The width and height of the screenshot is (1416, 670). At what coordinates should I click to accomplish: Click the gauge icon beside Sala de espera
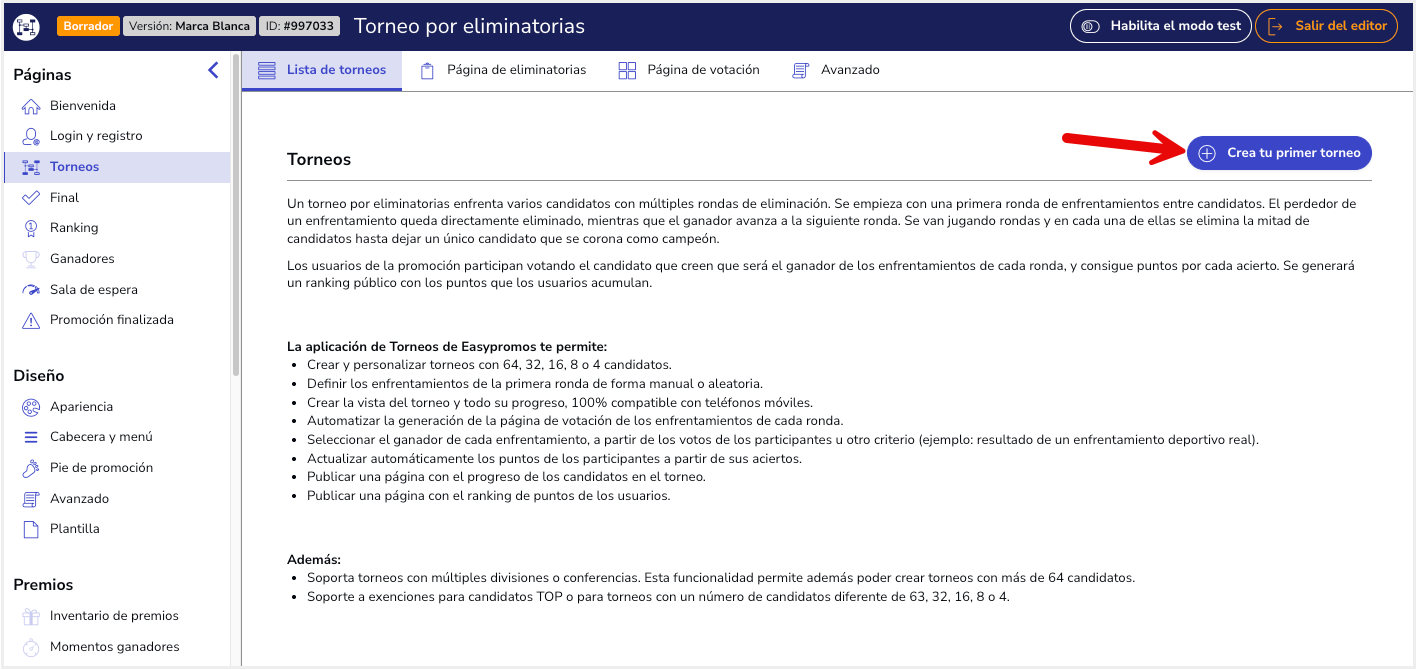(x=31, y=290)
